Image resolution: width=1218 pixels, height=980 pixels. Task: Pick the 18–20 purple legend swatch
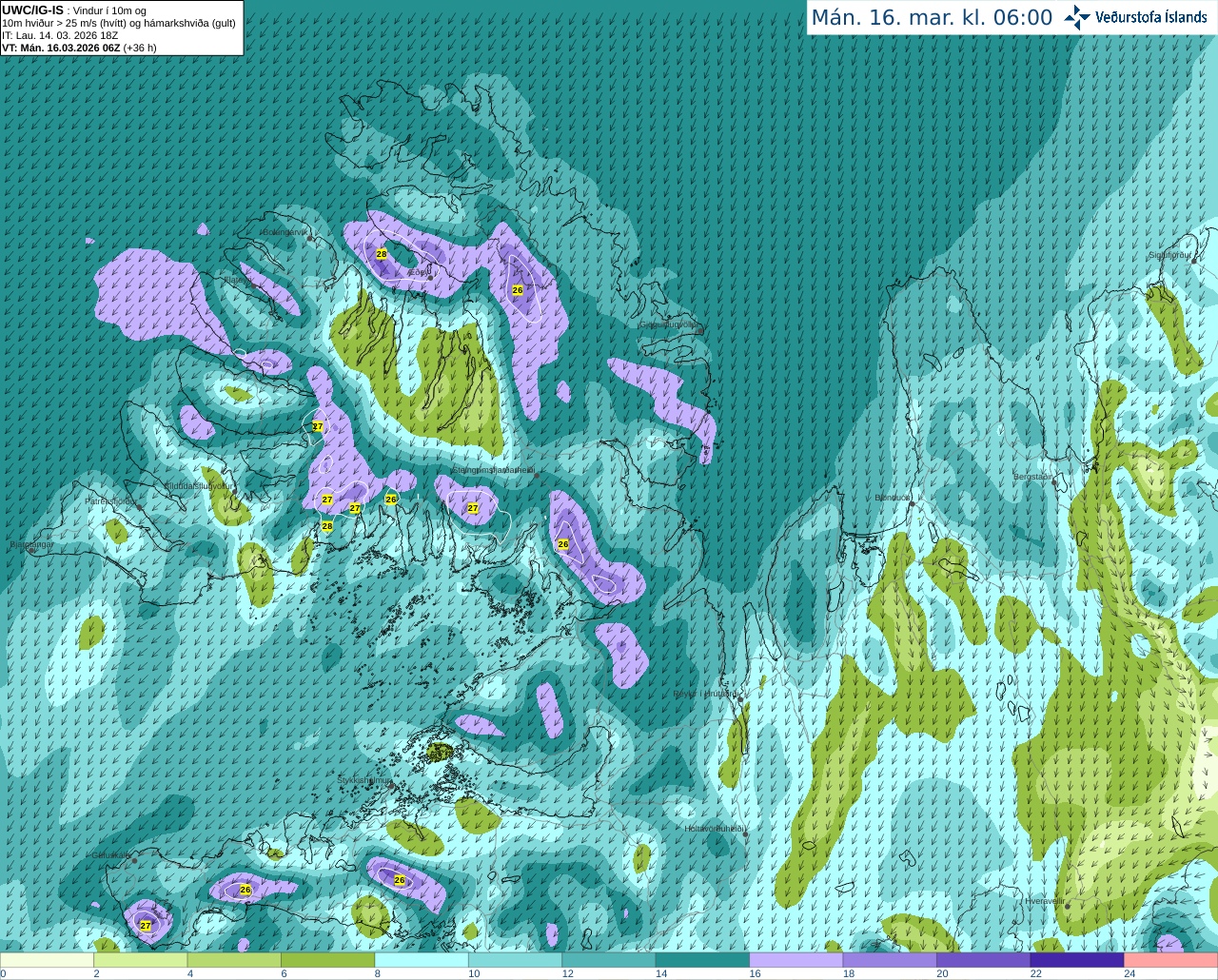pyautogui.click(x=890, y=960)
